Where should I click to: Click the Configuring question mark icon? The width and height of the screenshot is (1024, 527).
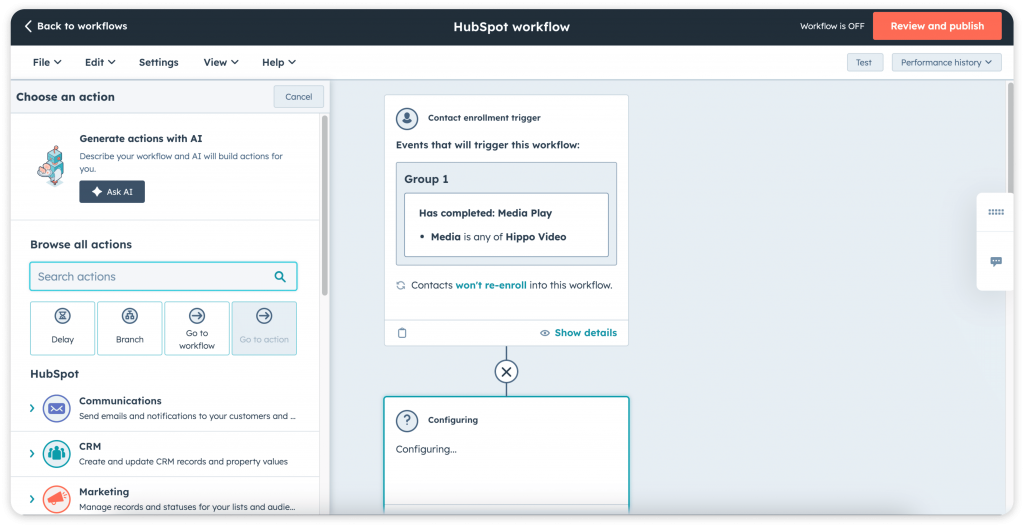click(x=407, y=420)
